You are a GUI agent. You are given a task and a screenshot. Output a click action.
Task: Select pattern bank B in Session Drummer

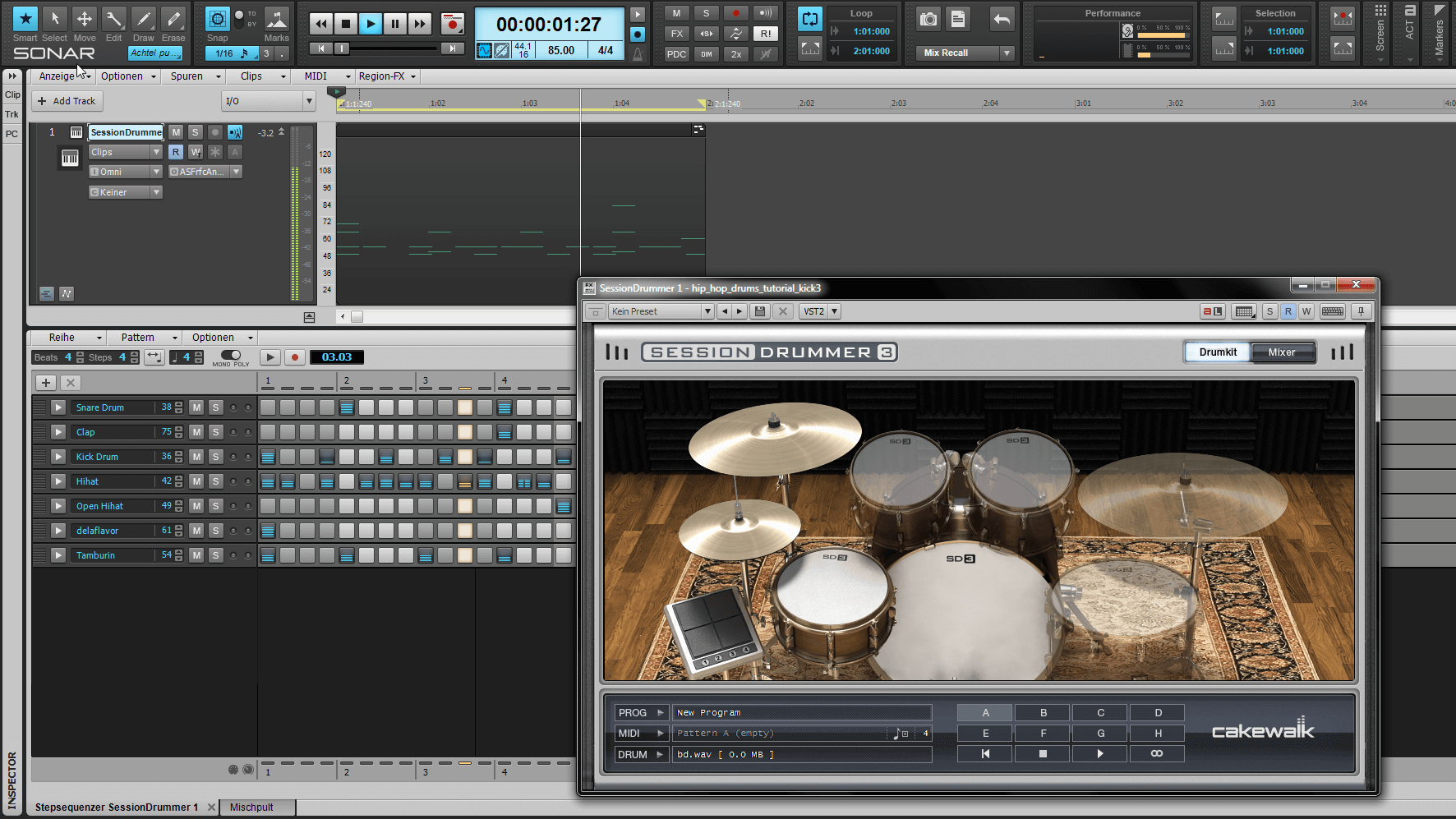[1042, 712]
